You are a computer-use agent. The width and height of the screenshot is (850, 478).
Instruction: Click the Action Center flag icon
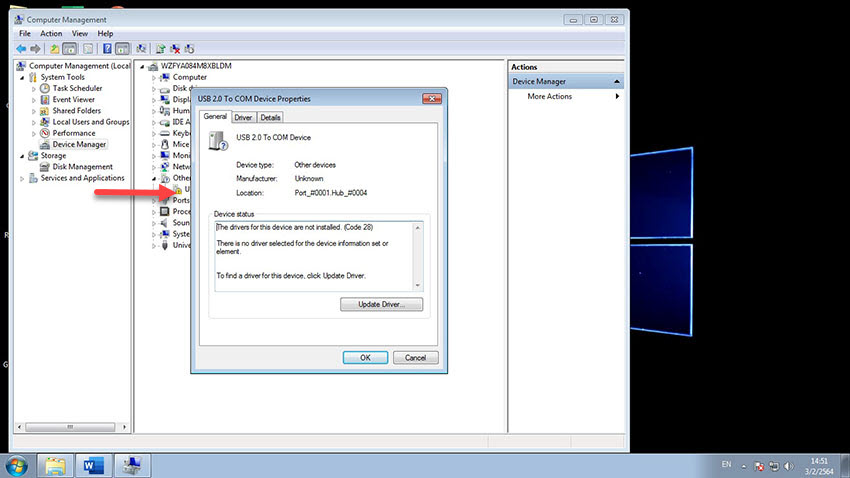pos(759,466)
